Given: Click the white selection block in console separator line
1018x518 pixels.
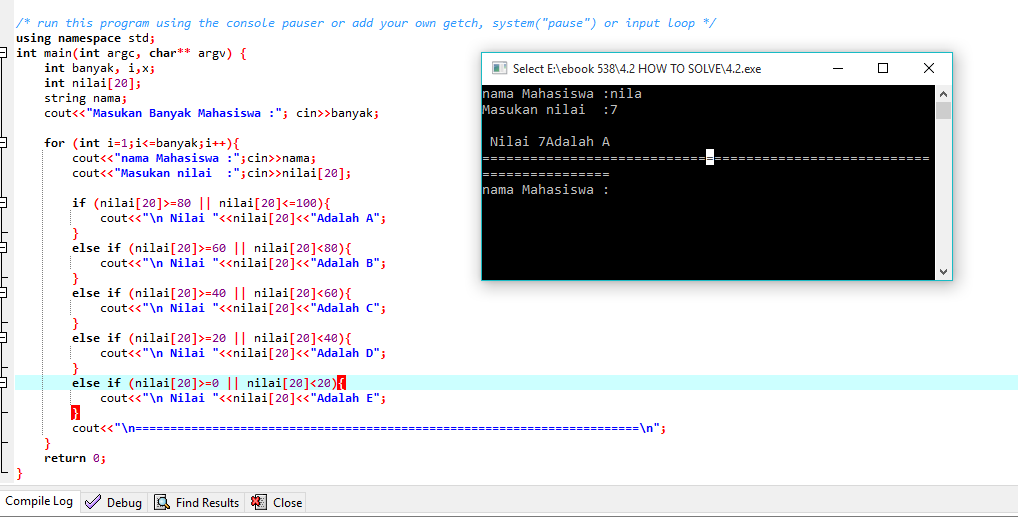Looking at the screenshot, I should [x=710, y=157].
